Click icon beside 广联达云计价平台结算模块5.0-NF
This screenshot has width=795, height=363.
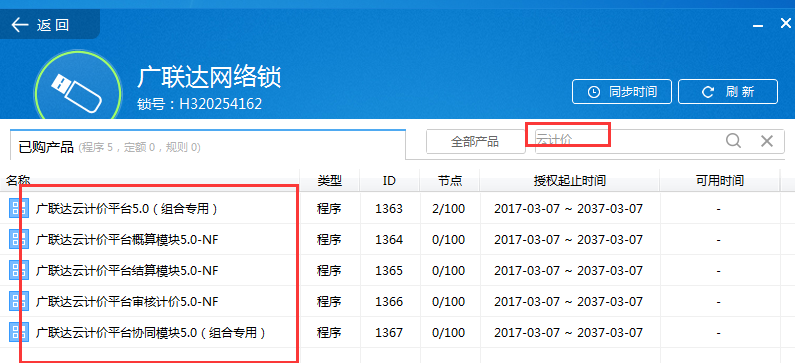[x=19, y=270]
